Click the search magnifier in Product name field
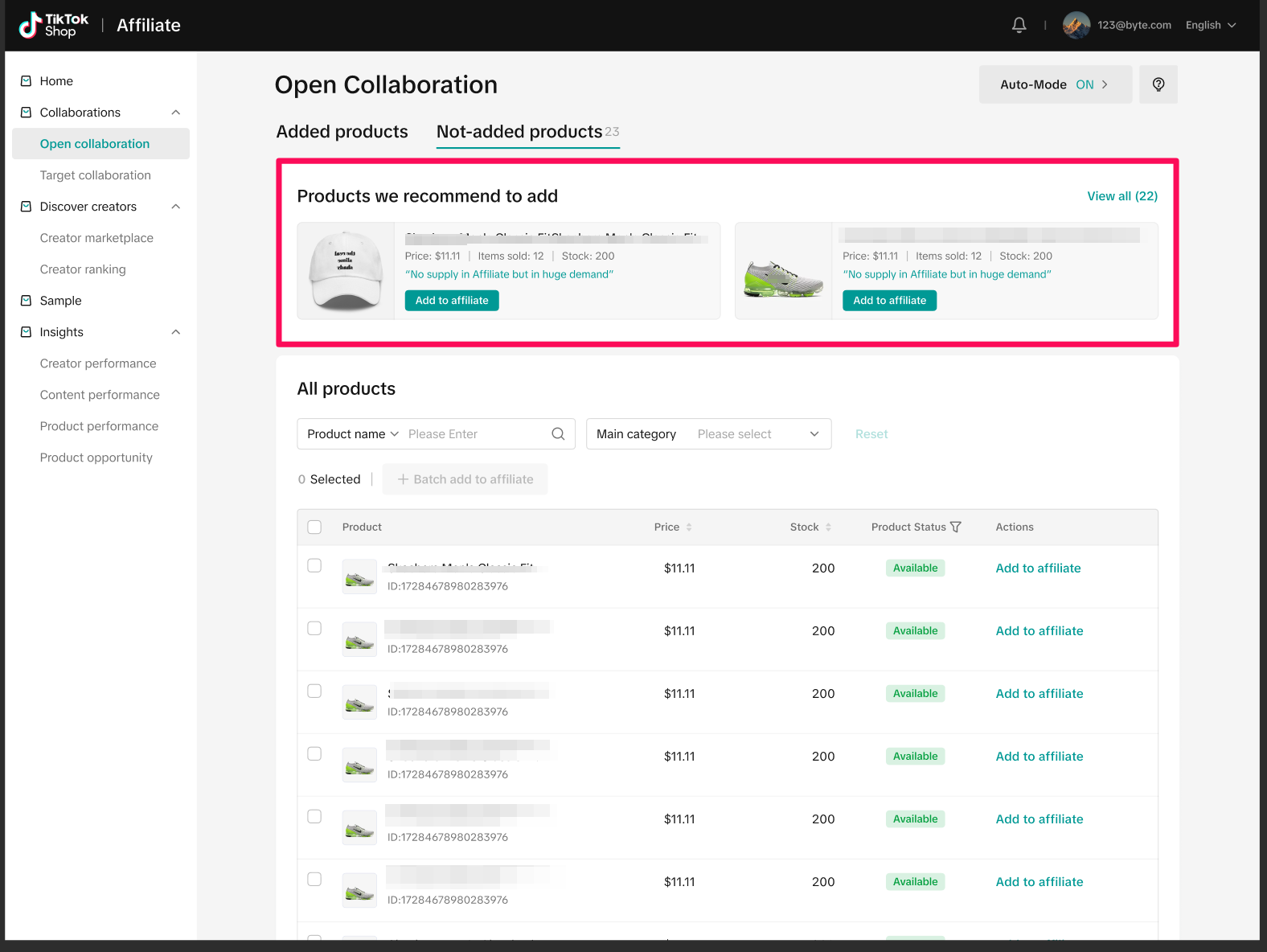This screenshot has width=1267, height=952. [x=558, y=434]
